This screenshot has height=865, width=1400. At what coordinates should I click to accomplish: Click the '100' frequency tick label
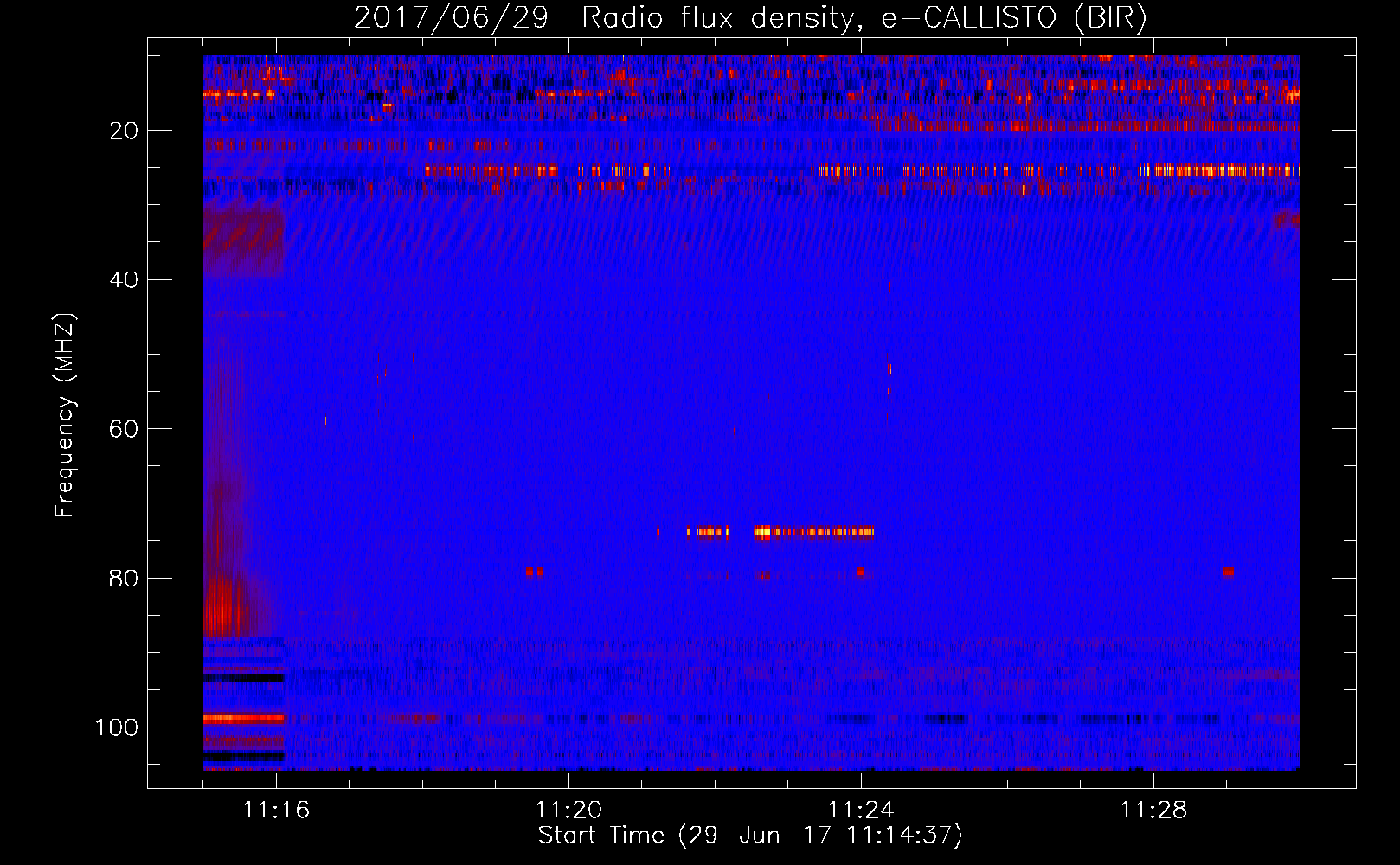[x=117, y=727]
